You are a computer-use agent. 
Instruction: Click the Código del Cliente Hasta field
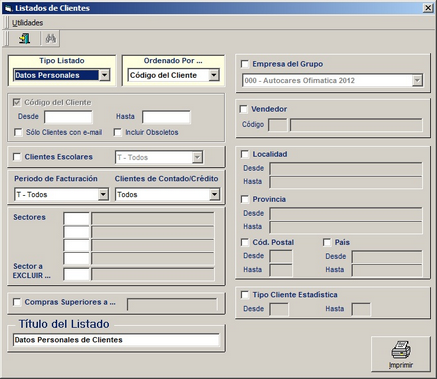(x=166, y=117)
